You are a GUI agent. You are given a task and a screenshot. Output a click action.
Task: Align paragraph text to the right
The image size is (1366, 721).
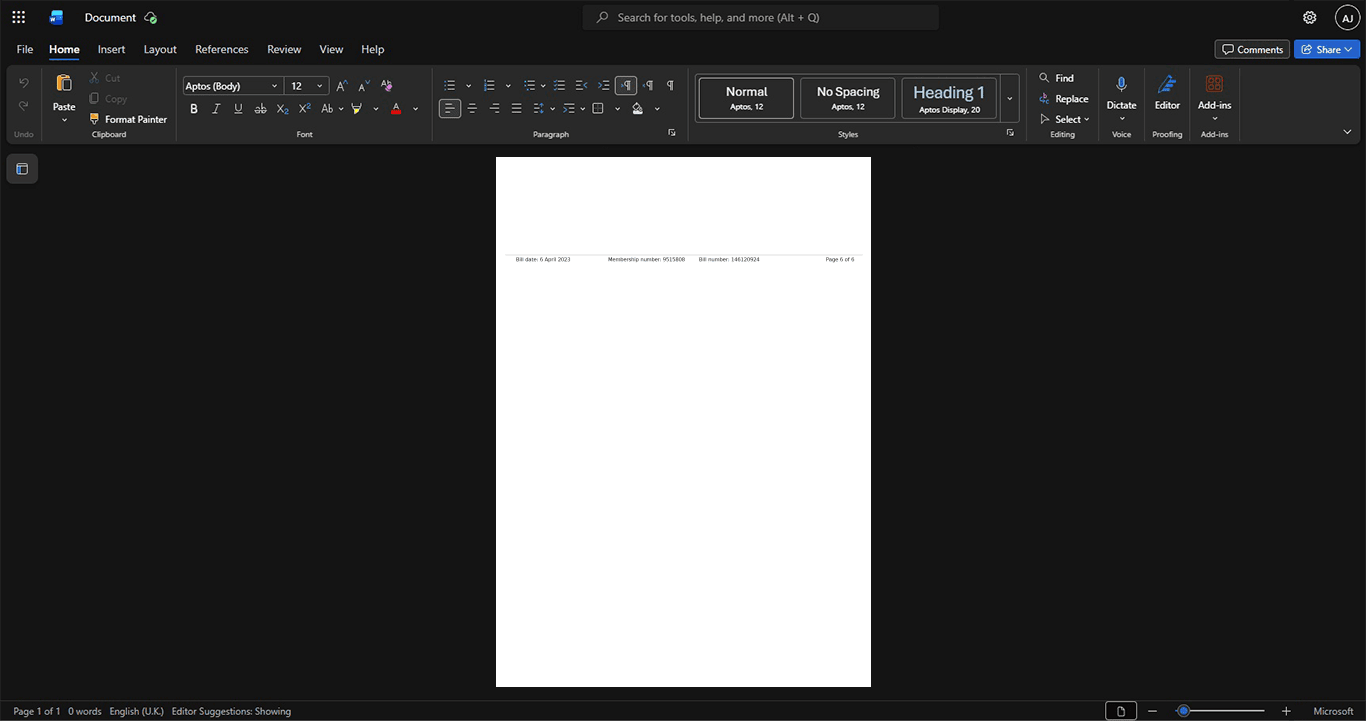[494, 109]
